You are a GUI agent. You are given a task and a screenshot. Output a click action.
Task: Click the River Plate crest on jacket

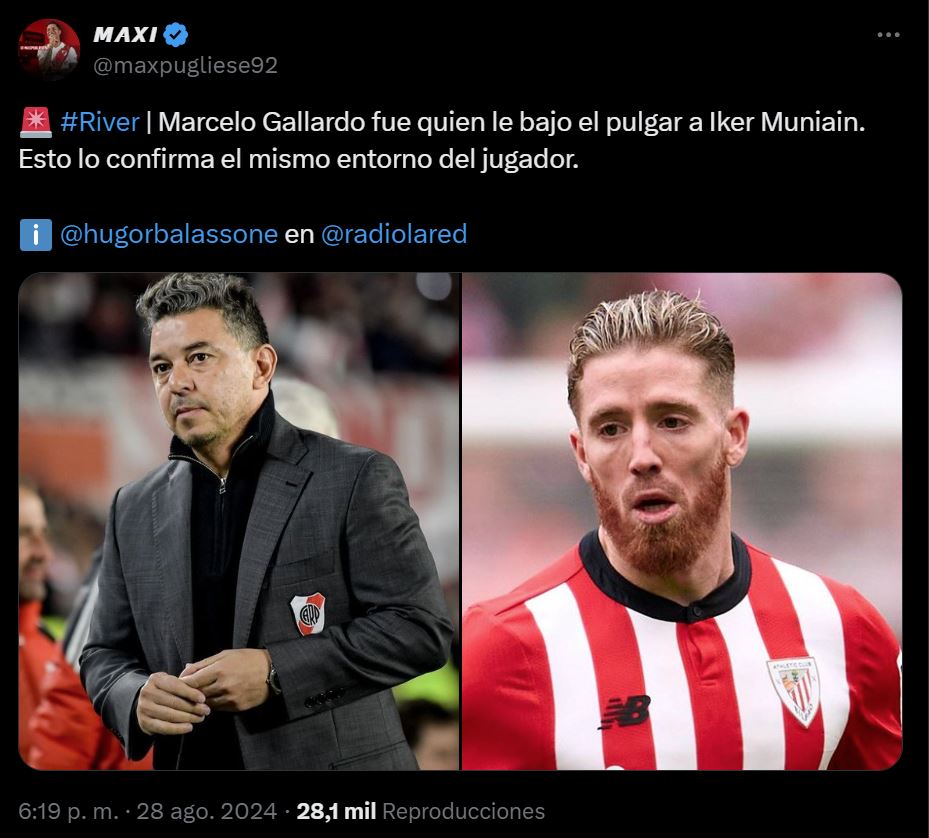[307, 613]
